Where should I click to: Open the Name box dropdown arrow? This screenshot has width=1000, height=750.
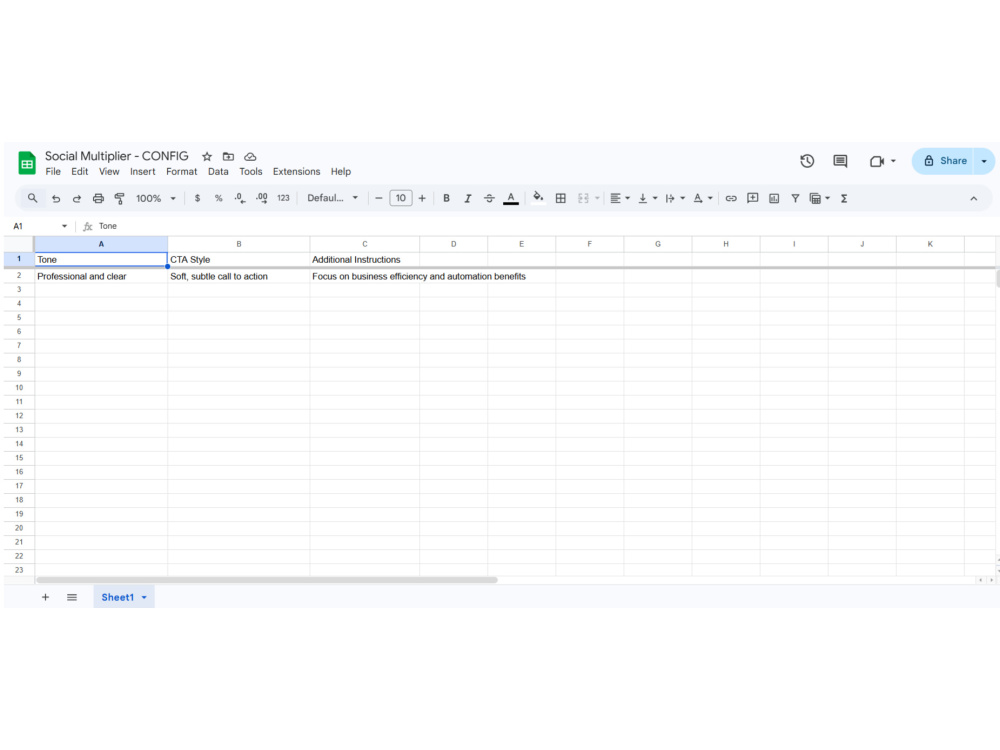pos(64,226)
